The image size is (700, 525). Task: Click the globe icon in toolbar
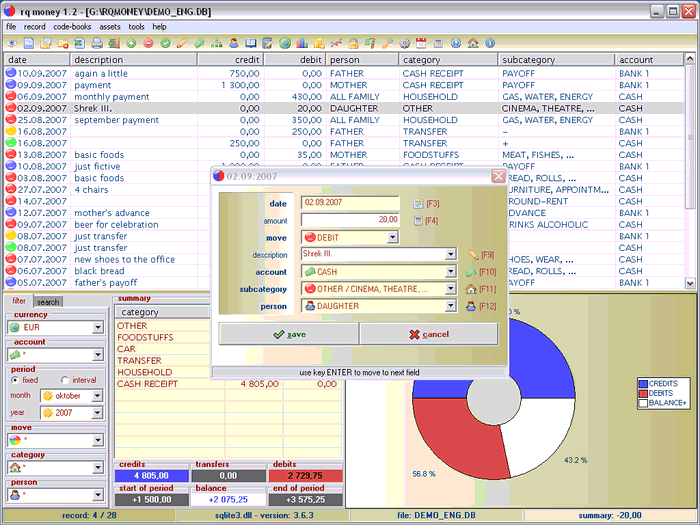[285, 43]
